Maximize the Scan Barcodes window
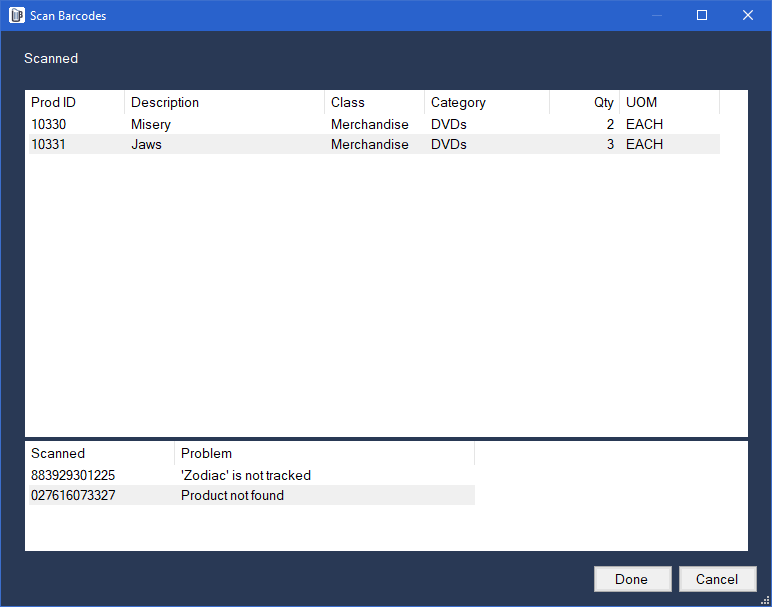 (702, 15)
